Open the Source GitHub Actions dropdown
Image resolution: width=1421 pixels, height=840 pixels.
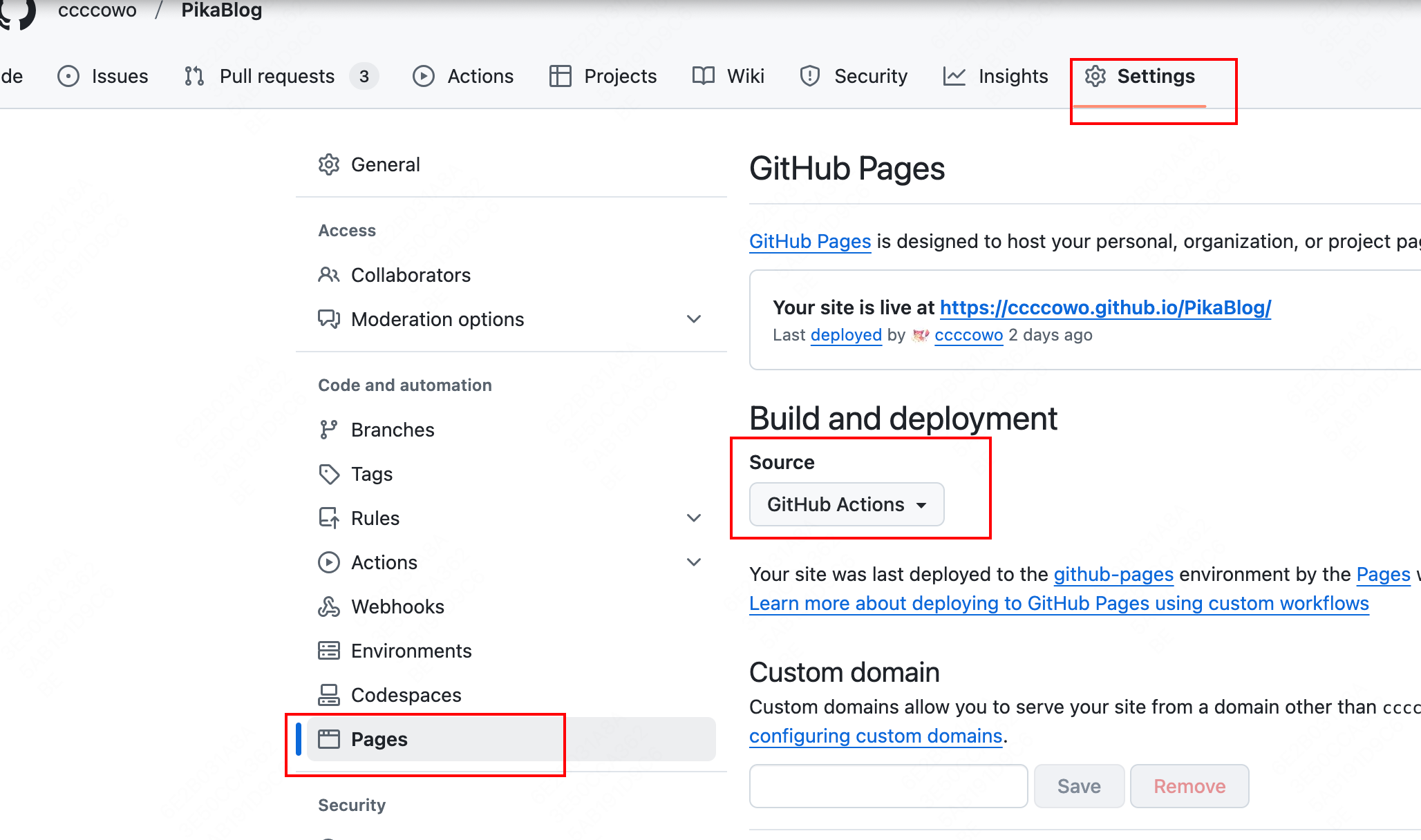tap(847, 504)
